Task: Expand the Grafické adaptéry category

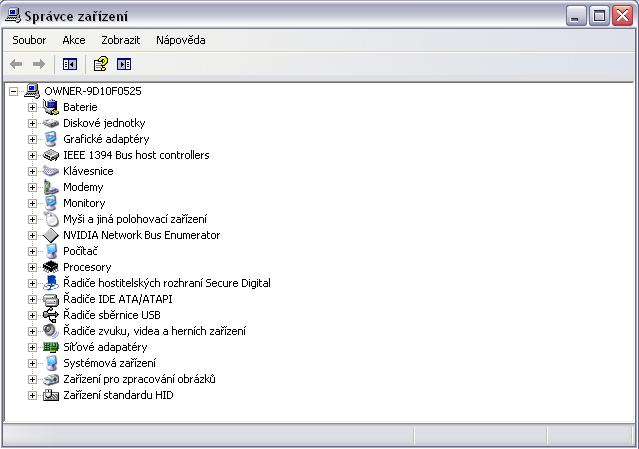Action: tap(32, 139)
